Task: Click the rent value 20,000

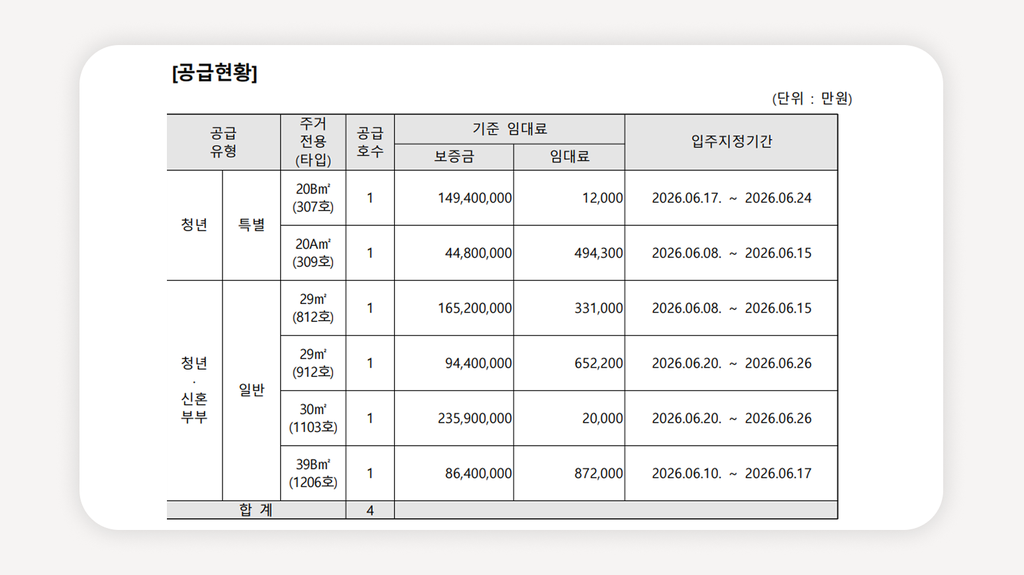Action: (x=602, y=418)
